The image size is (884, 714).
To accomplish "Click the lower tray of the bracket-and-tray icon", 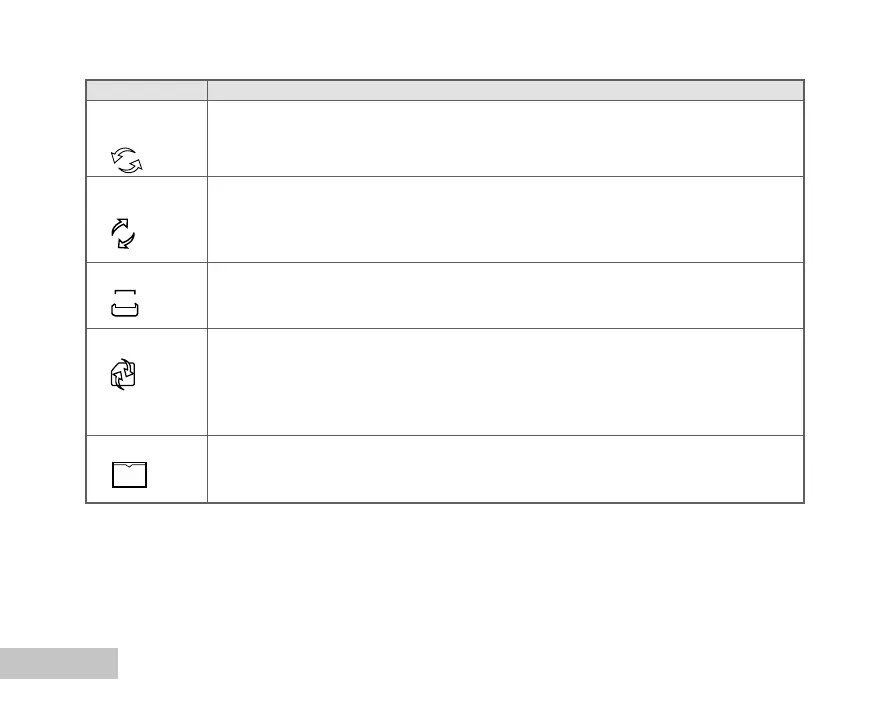I will (127, 311).
